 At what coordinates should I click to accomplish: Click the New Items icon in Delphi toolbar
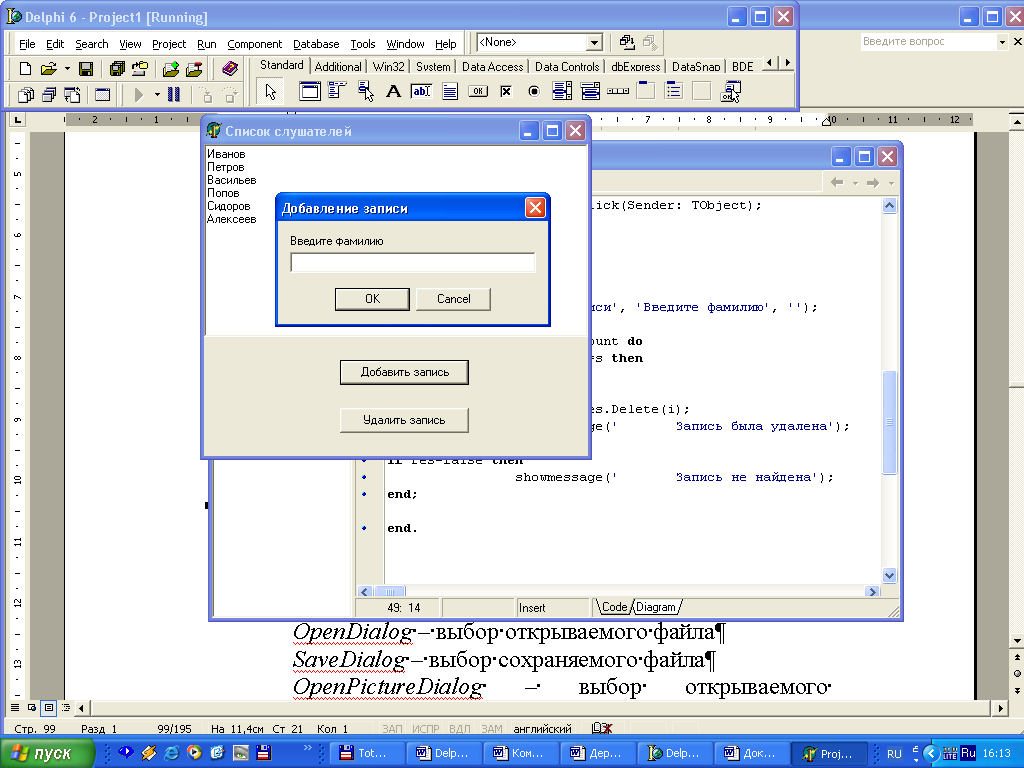tap(25, 69)
